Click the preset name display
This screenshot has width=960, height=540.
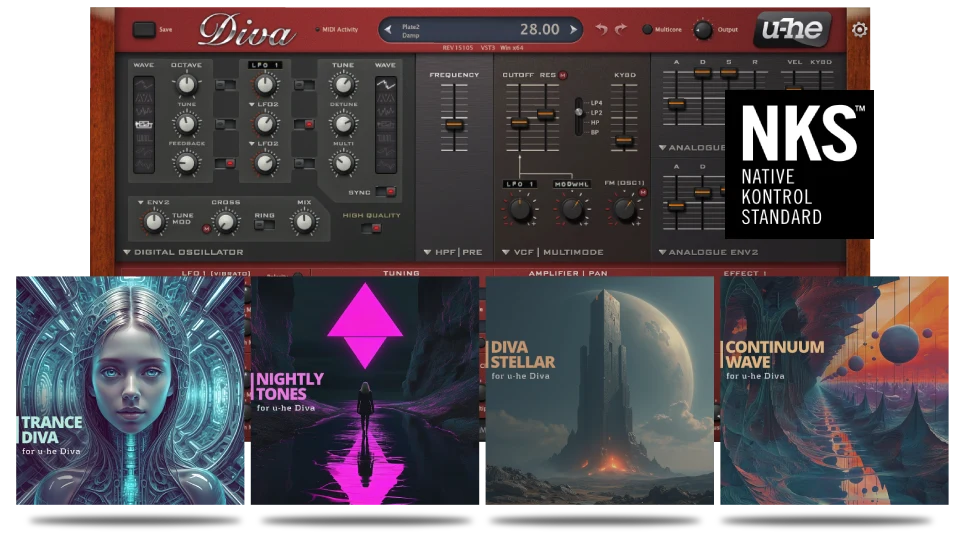pos(480,30)
